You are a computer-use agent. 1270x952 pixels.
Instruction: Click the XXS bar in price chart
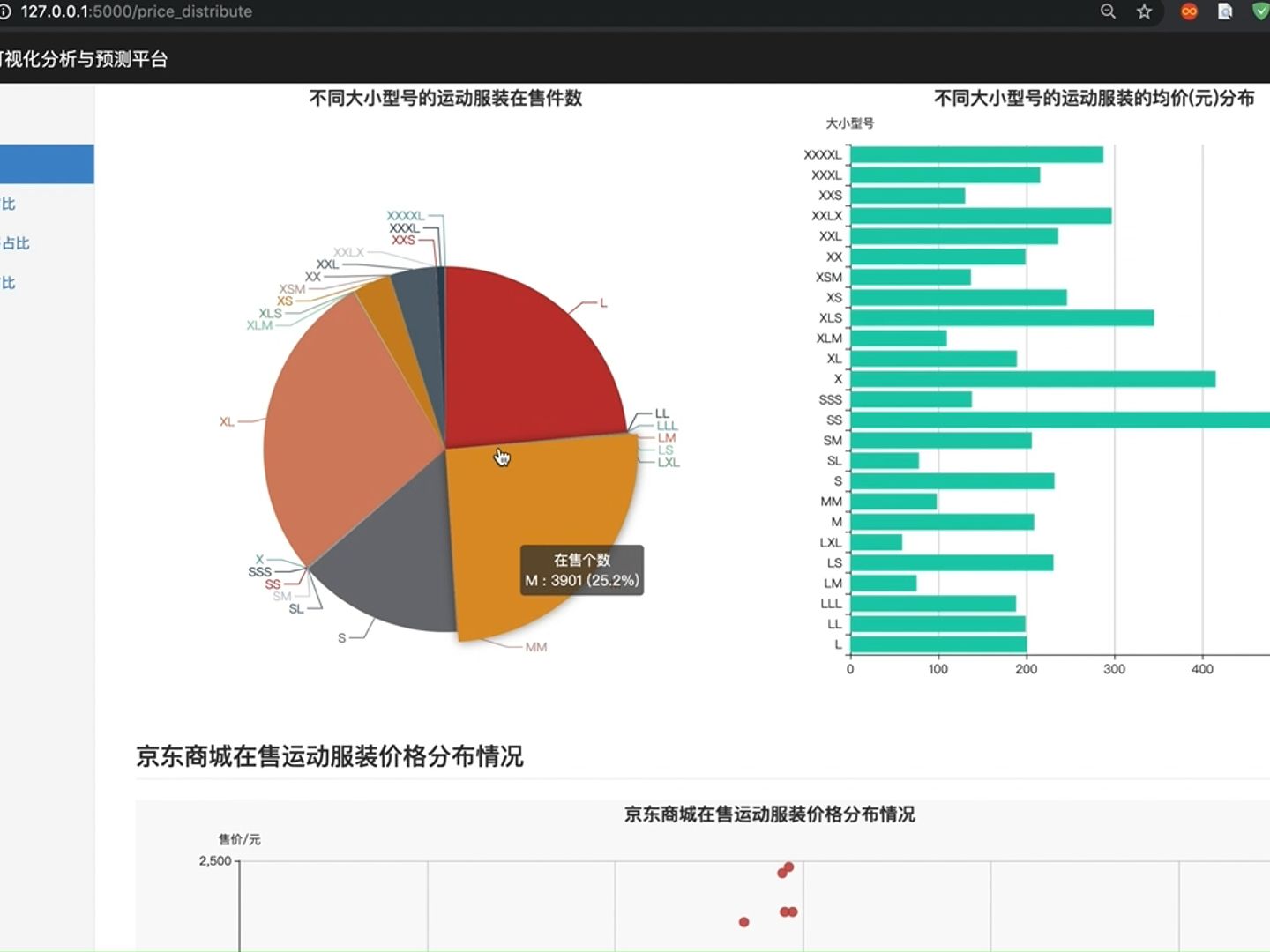pyautogui.click(x=908, y=195)
